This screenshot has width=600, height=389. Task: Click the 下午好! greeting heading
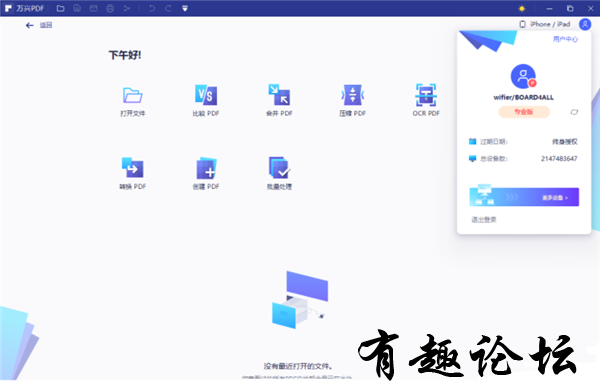point(125,55)
